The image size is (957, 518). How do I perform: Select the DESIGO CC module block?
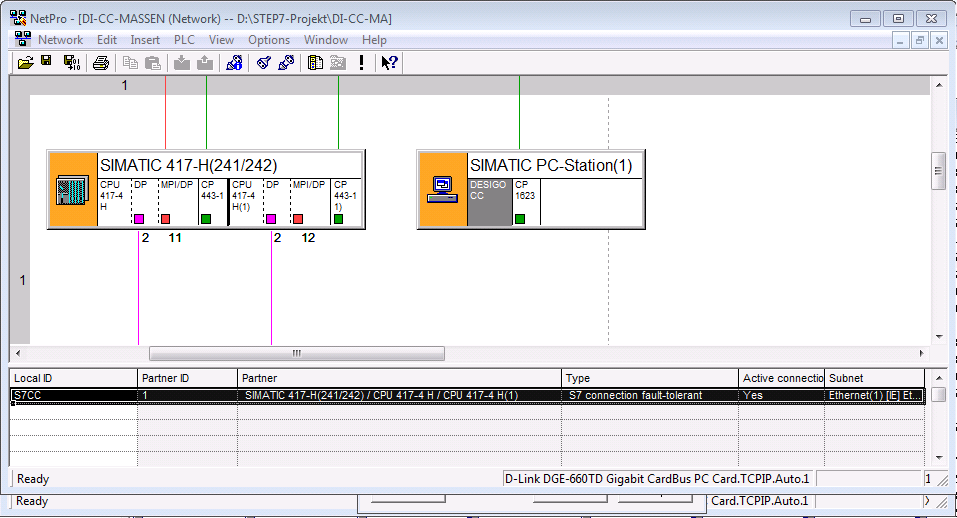(489, 202)
